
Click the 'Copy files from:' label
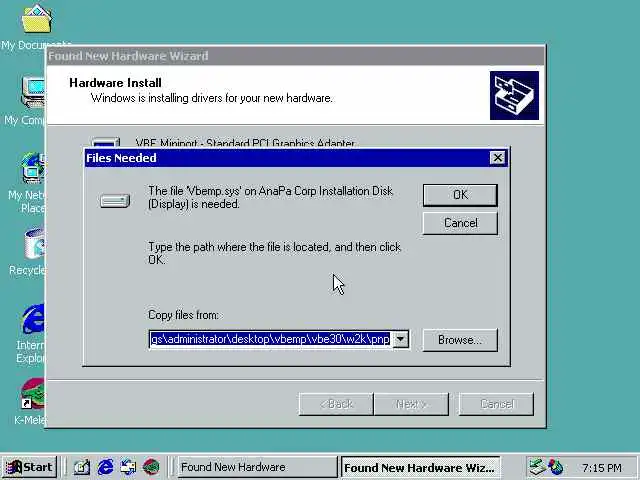(x=183, y=315)
